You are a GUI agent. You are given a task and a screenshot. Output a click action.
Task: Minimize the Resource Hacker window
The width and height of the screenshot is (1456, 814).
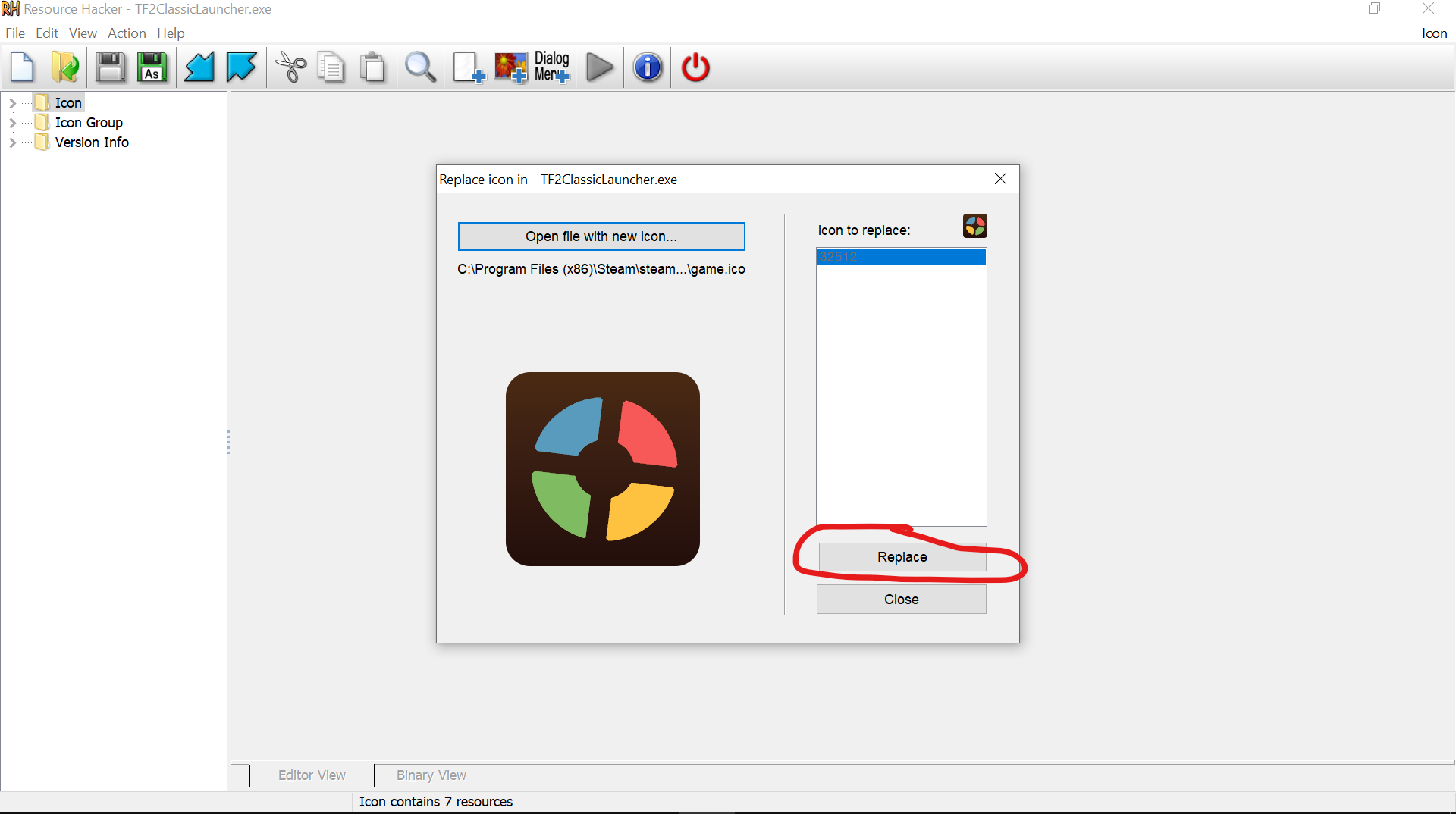[1323, 9]
